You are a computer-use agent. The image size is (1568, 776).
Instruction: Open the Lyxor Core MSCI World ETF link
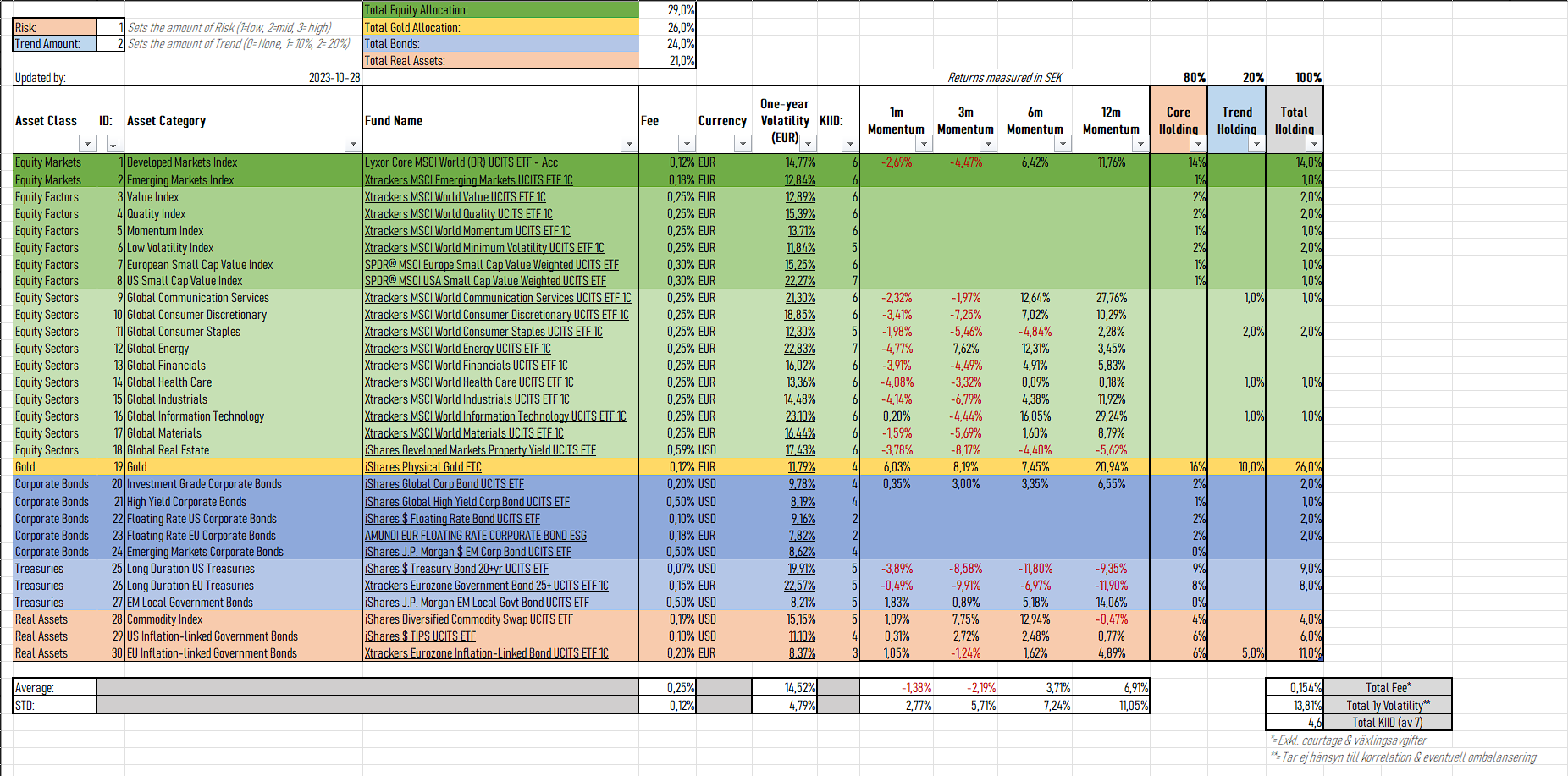click(x=461, y=162)
